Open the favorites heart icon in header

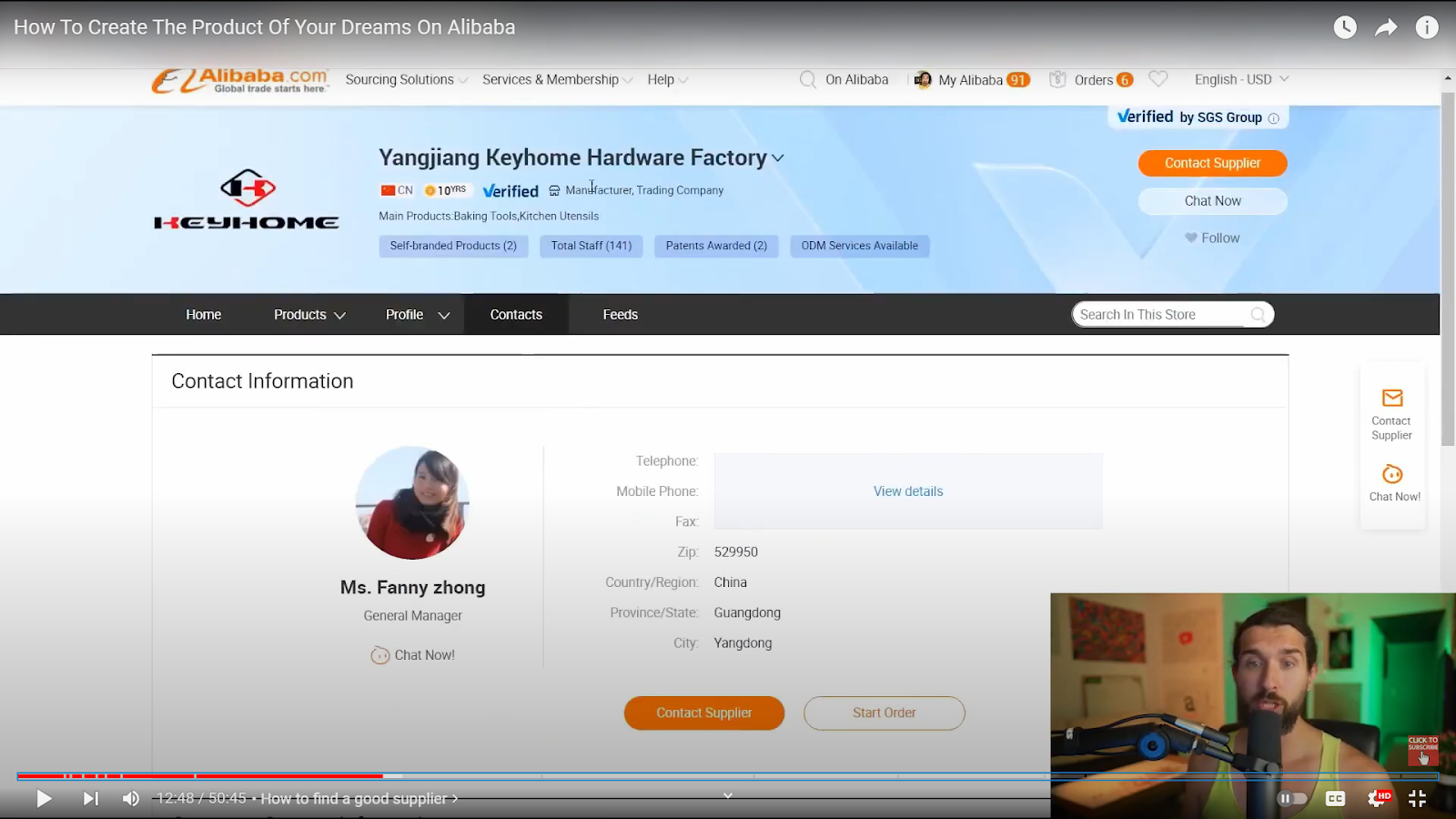point(1158,79)
